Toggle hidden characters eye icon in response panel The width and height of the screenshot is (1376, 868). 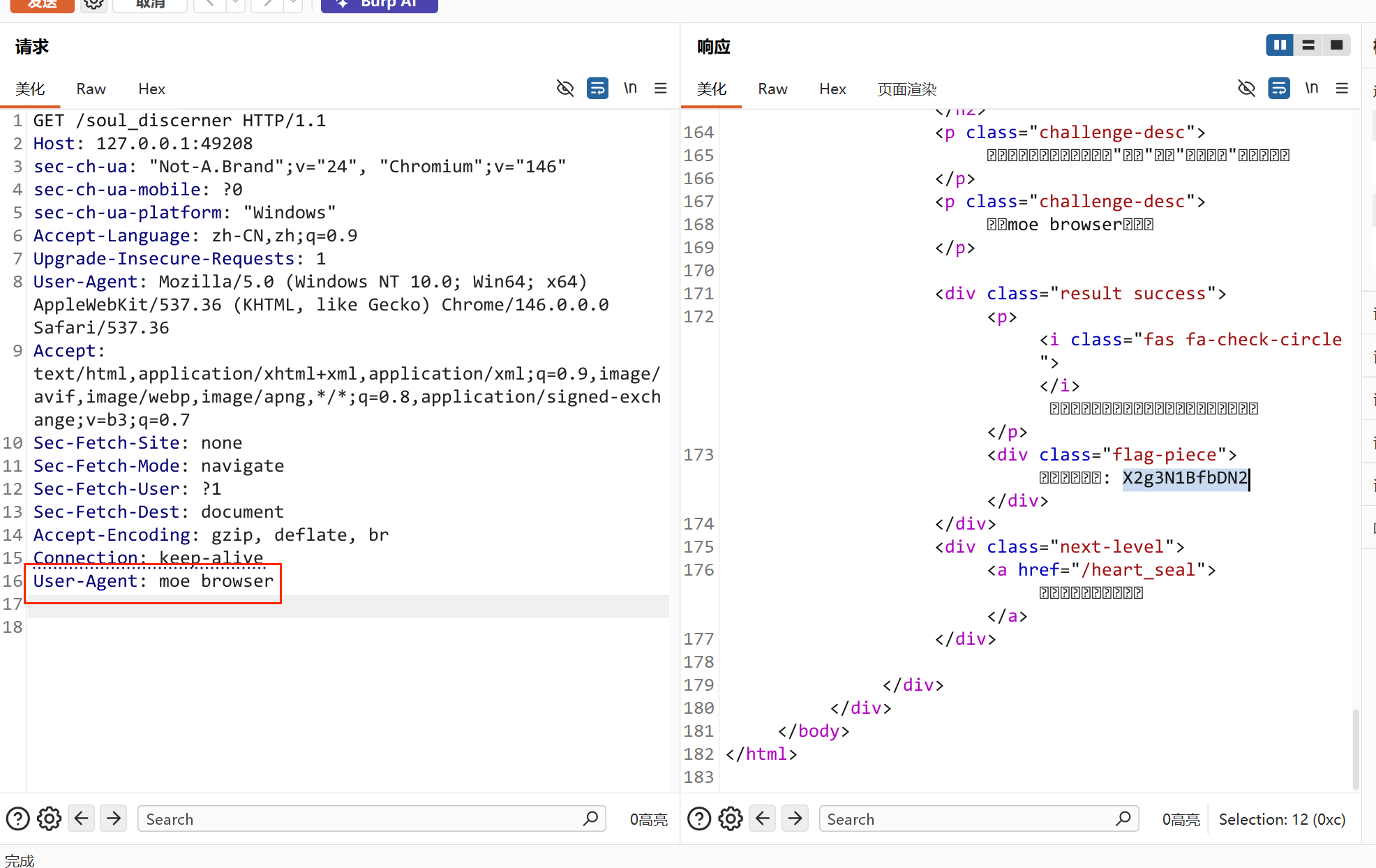[x=1246, y=88]
